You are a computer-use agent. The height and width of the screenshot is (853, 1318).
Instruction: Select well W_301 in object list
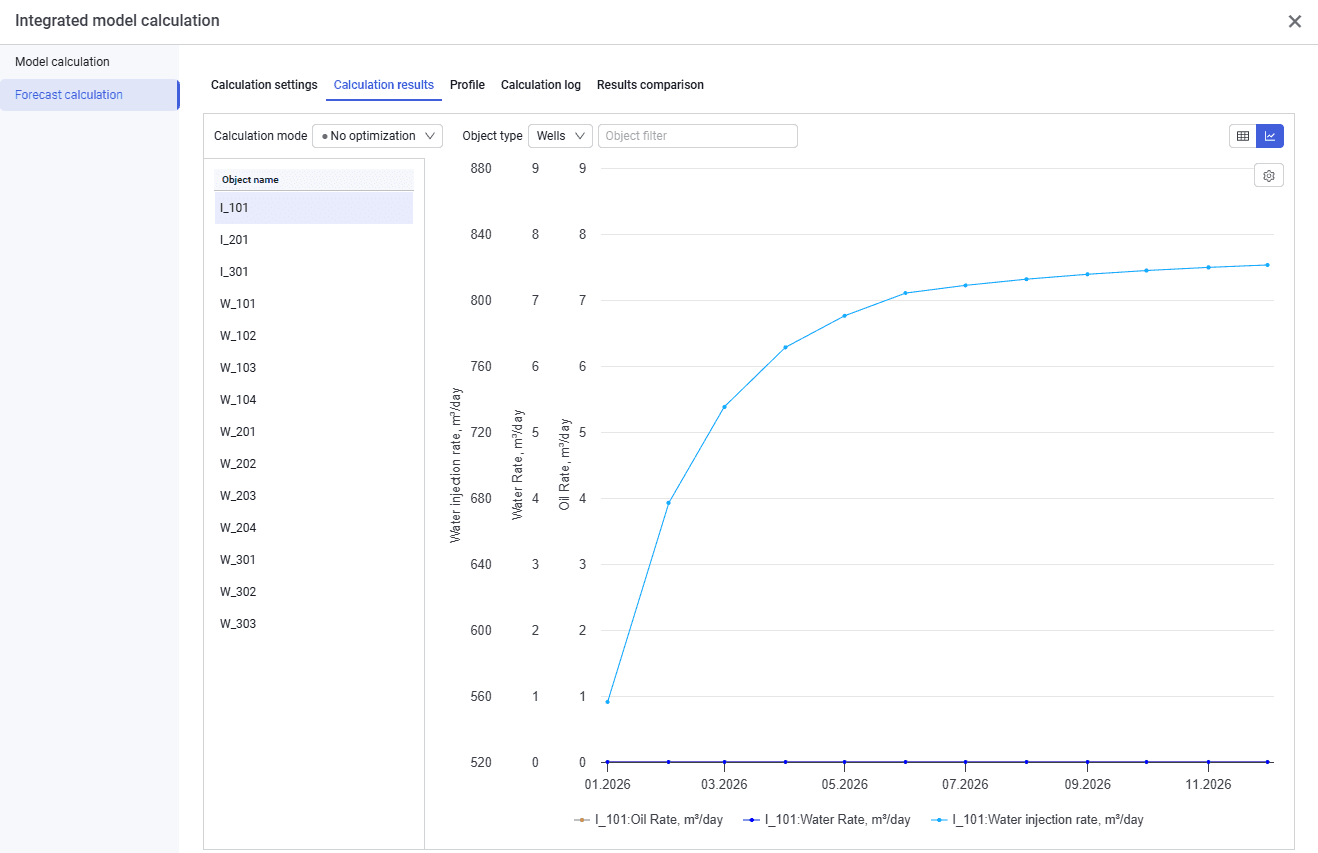[x=313, y=560]
